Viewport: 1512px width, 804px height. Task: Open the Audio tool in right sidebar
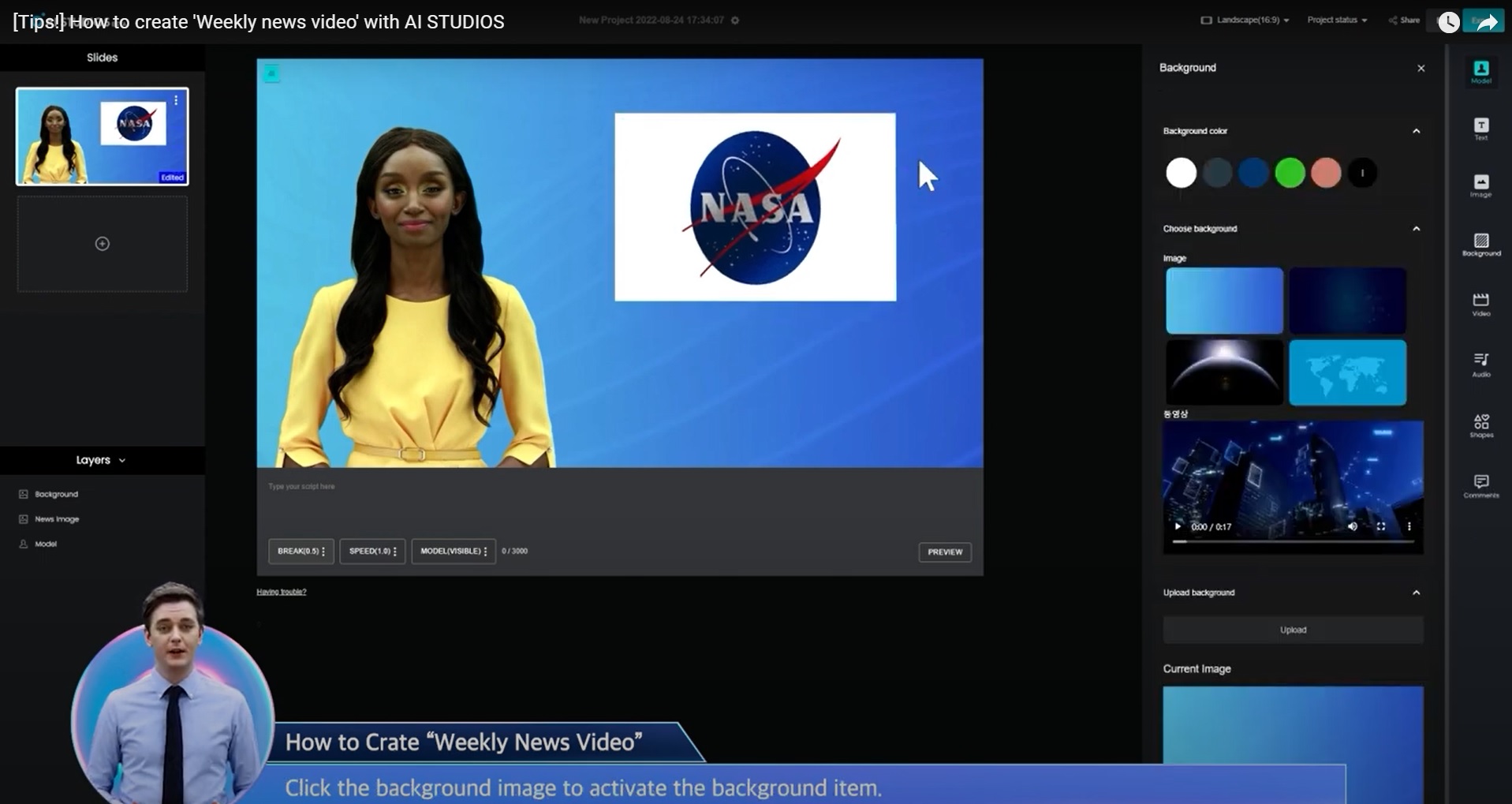pos(1481,364)
